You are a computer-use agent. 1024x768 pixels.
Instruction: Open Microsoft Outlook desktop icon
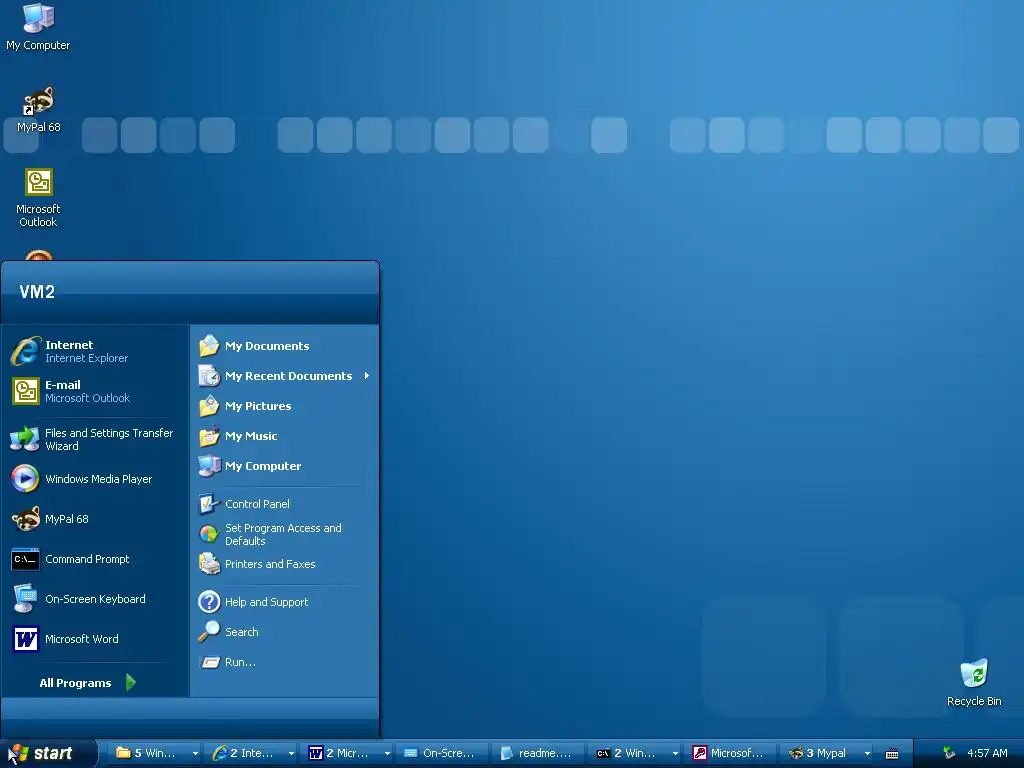39,197
